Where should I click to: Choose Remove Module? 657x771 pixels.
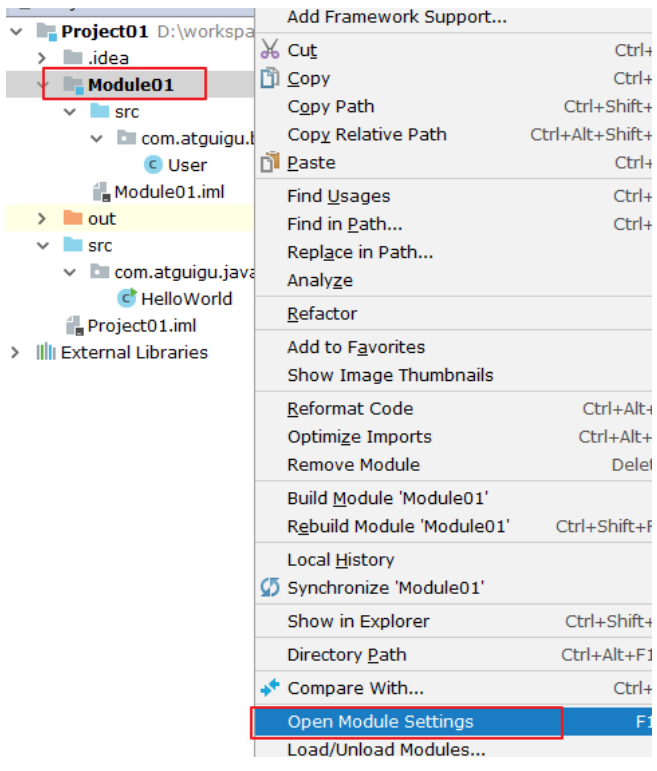tap(453, 464)
